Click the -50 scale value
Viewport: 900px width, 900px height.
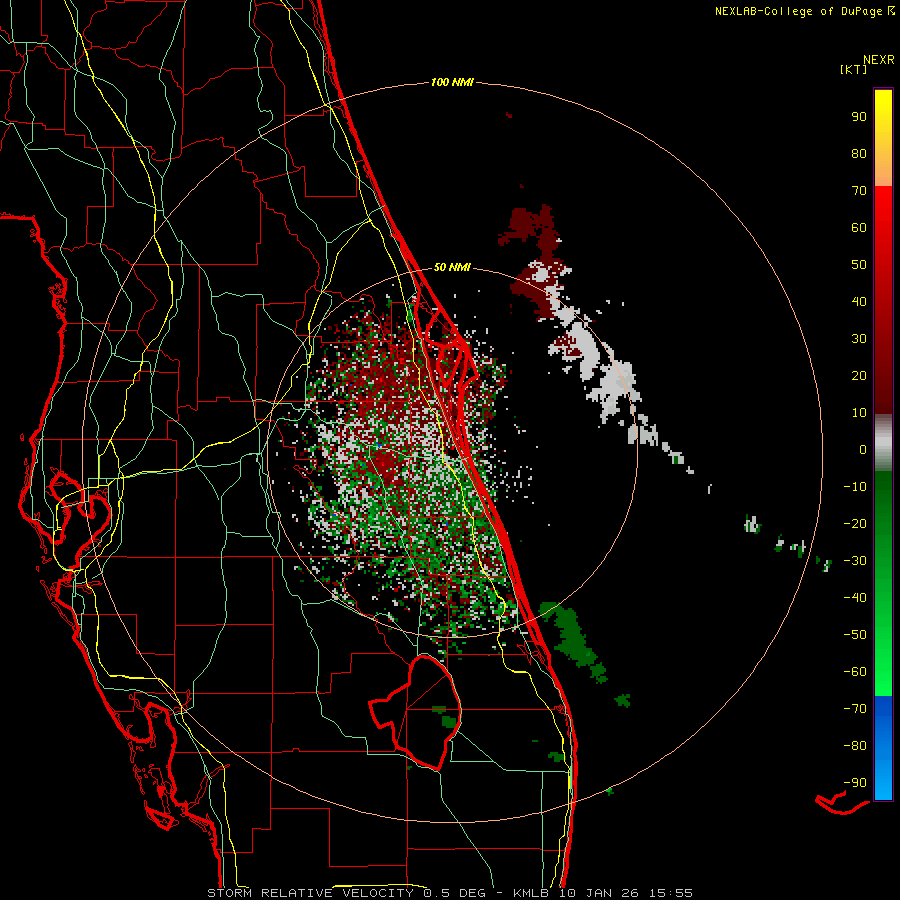pyautogui.click(x=855, y=635)
